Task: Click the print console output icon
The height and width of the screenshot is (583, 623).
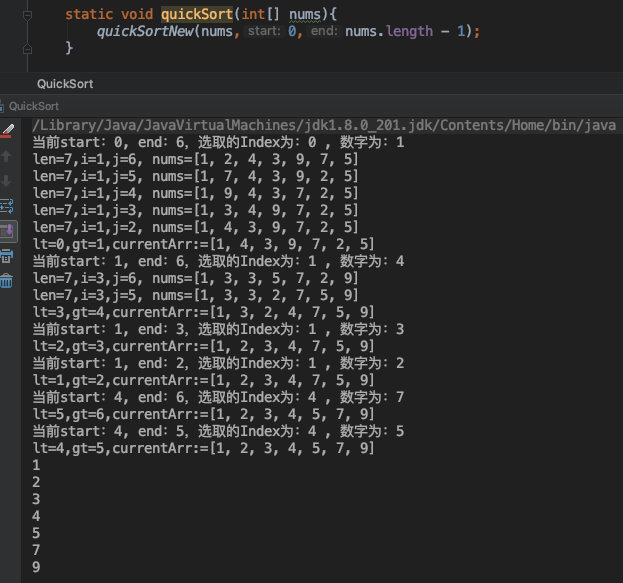Action: (x=7, y=256)
